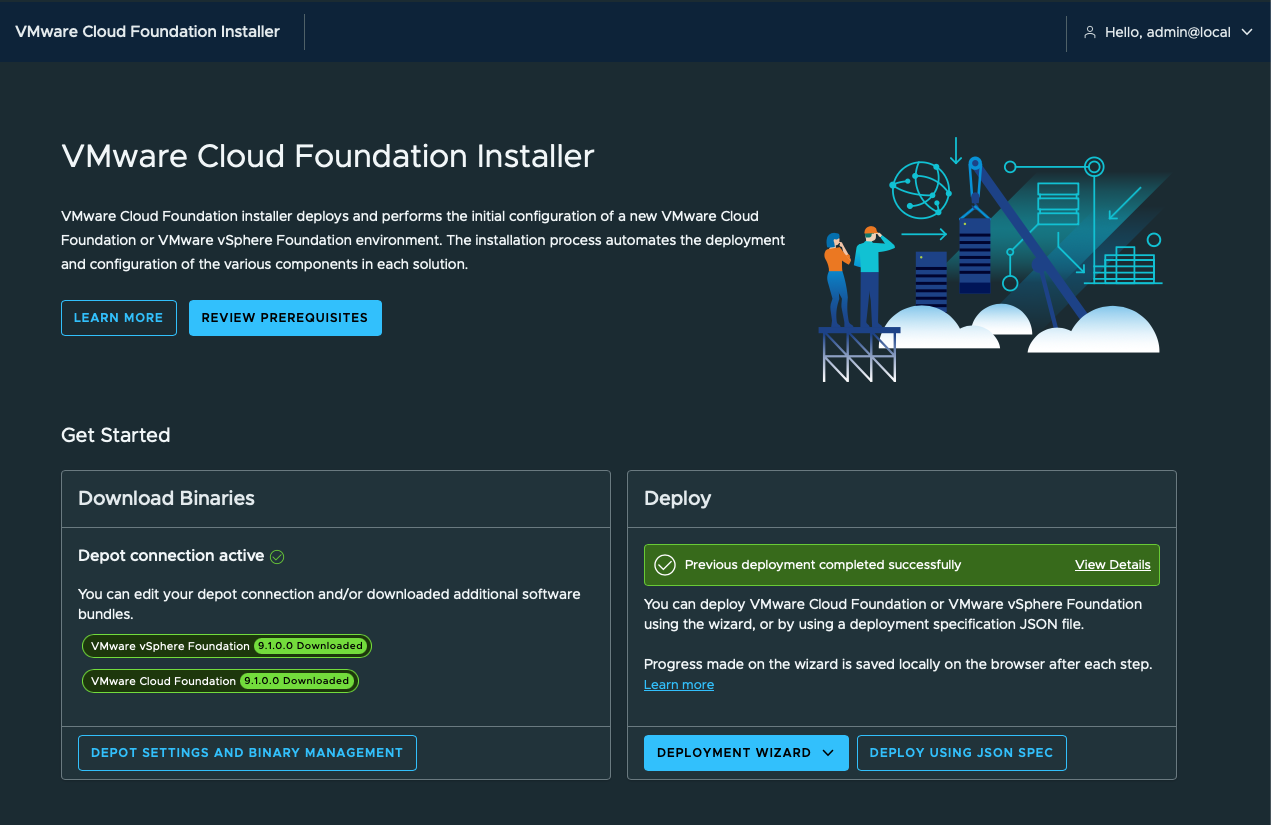Click the green depot connection active checkmark
Image resolution: width=1271 pixels, height=825 pixels.
278,556
